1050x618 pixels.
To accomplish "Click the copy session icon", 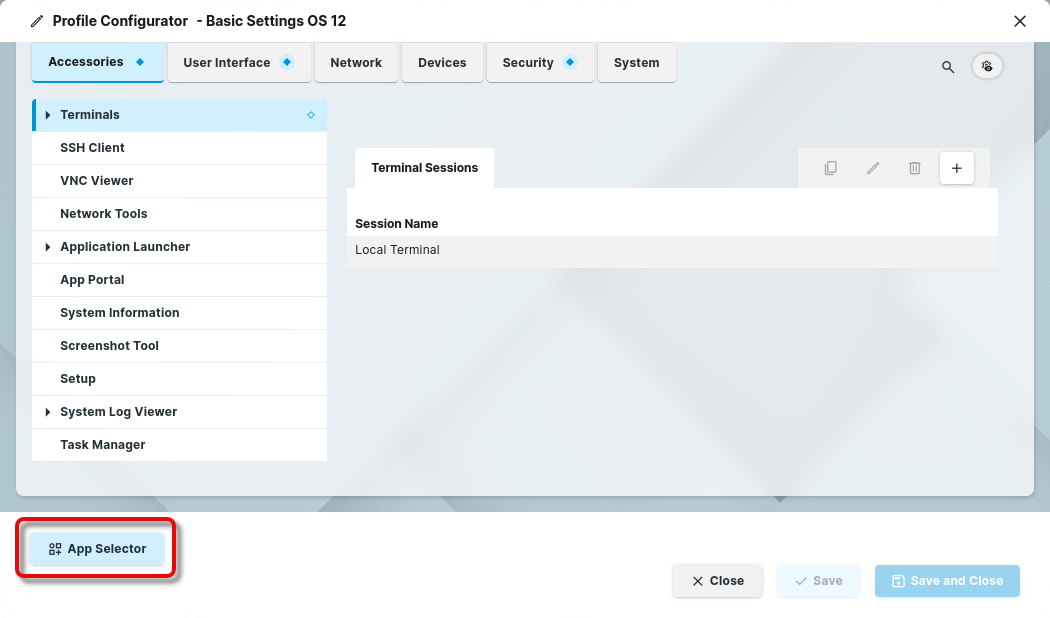I will (x=830, y=168).
